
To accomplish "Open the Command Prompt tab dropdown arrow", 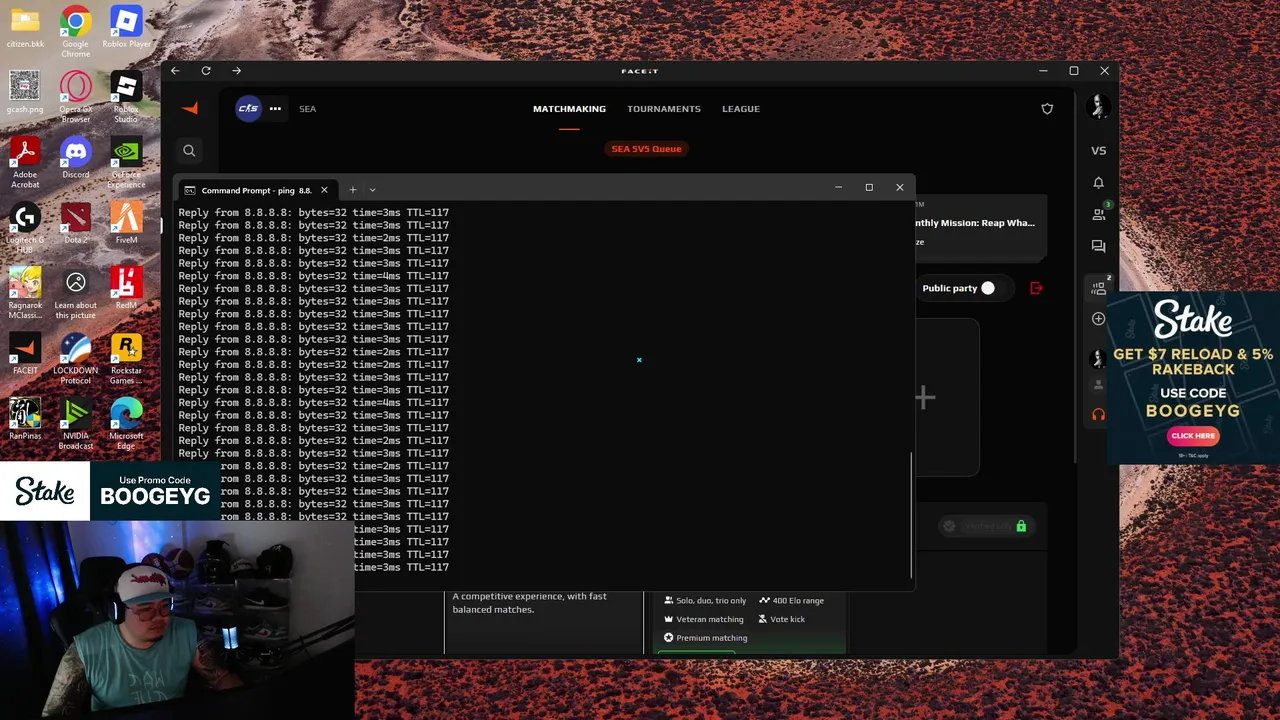I will click(372, 190).
